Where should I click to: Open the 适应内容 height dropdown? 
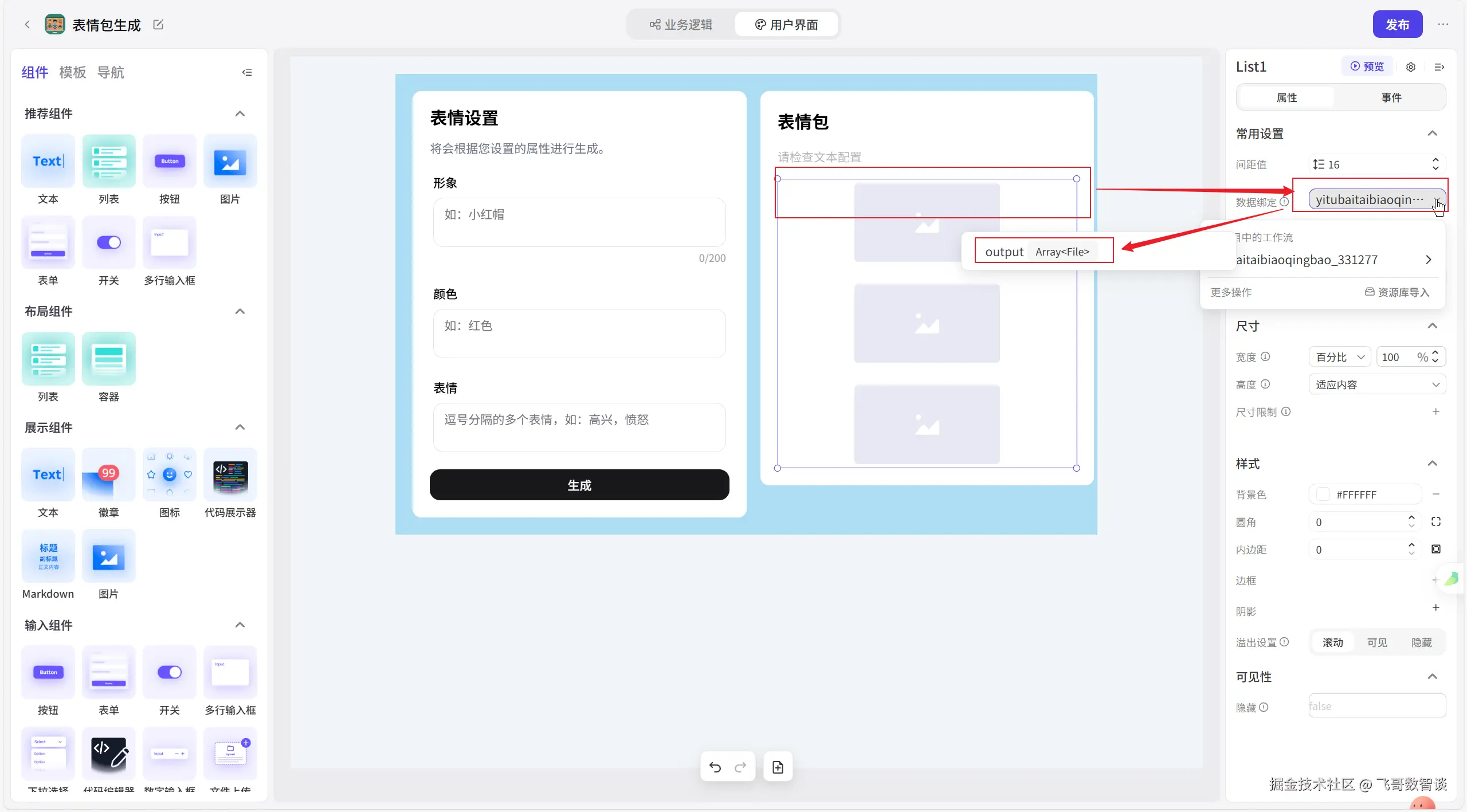point(1377,385)
